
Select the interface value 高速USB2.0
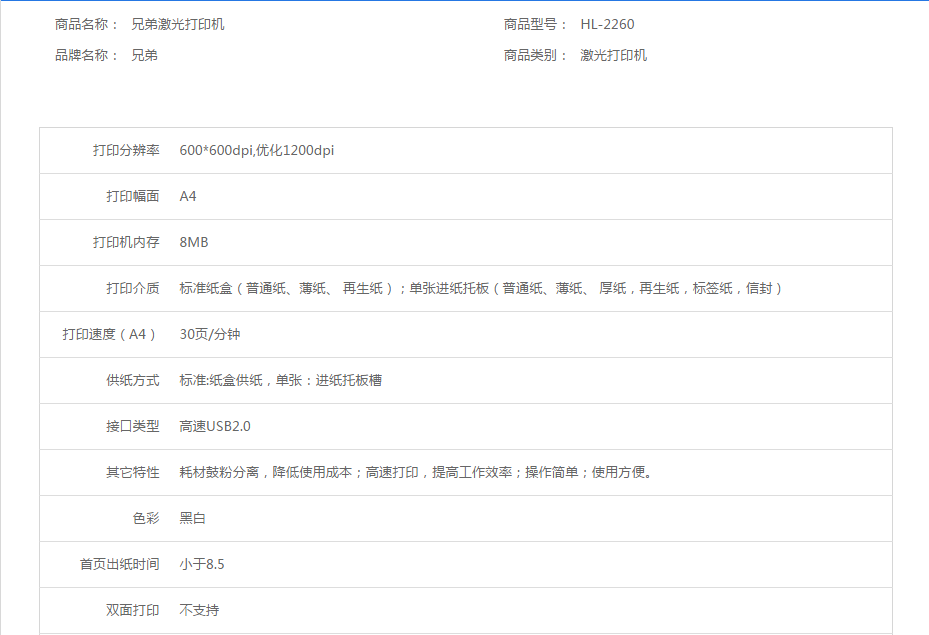215,426
